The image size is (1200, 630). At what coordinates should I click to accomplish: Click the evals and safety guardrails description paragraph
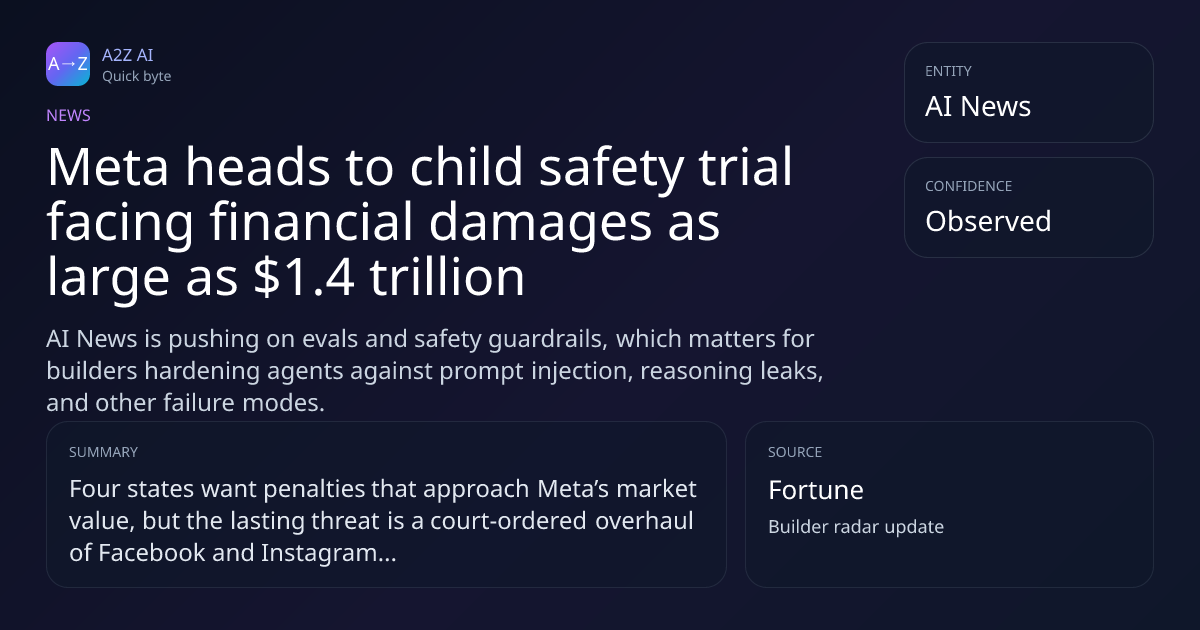coord(435,370)
